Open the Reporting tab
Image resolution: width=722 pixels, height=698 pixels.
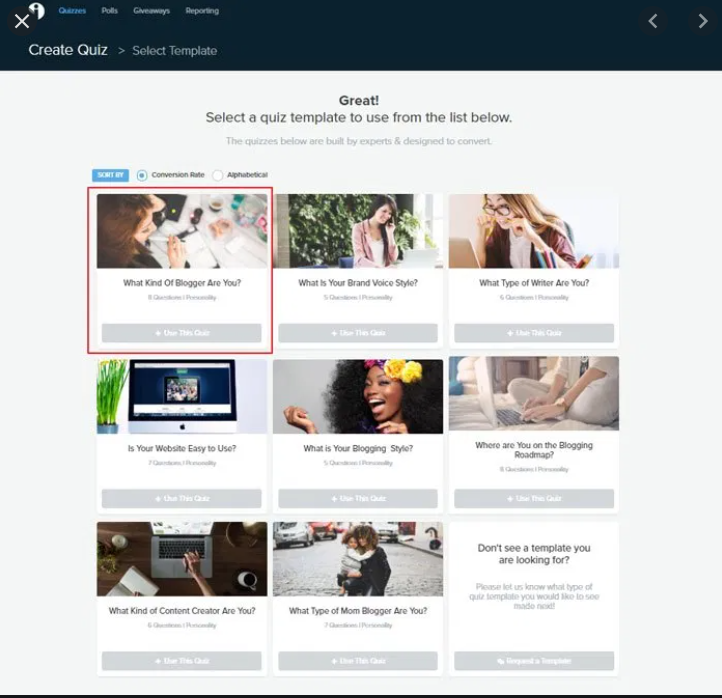(202, 11)
